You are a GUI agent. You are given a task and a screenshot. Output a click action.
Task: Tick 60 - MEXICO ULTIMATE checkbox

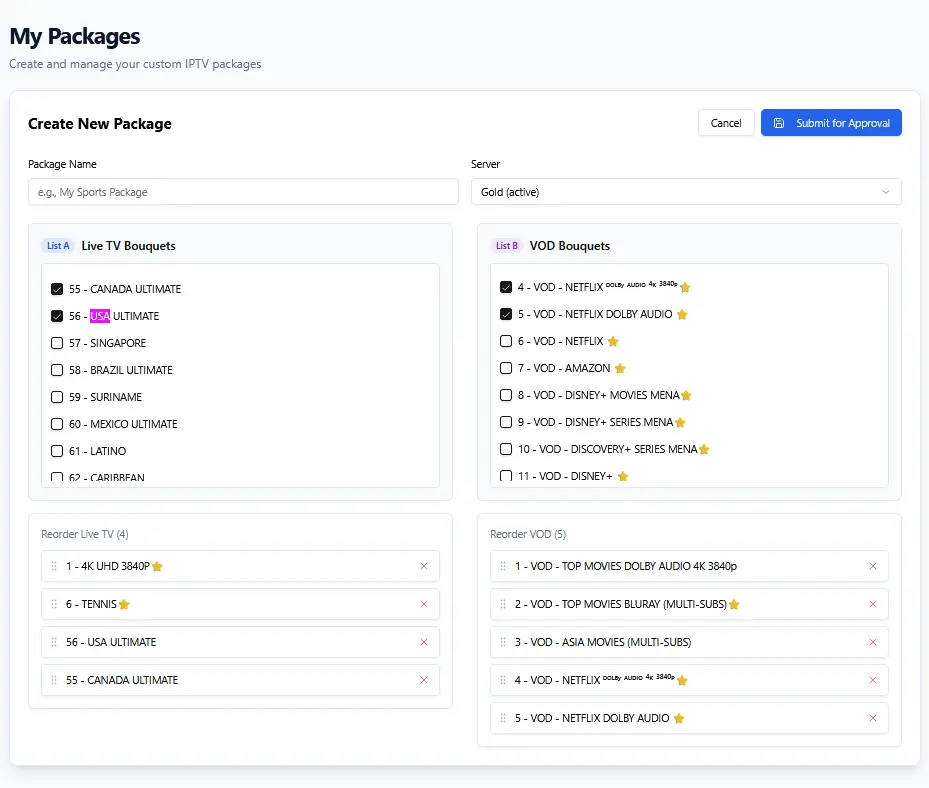57,424
